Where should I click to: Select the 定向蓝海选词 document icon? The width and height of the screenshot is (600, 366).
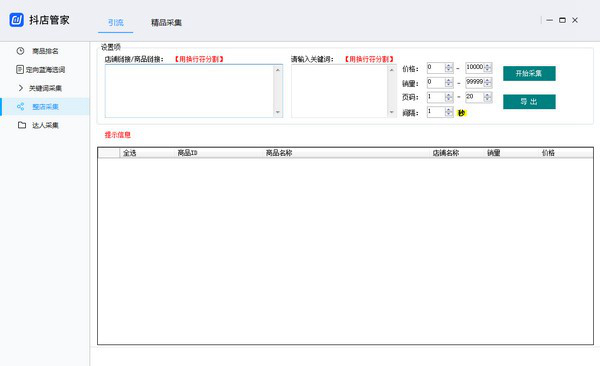pyautogui.click(x=20, y=69)
